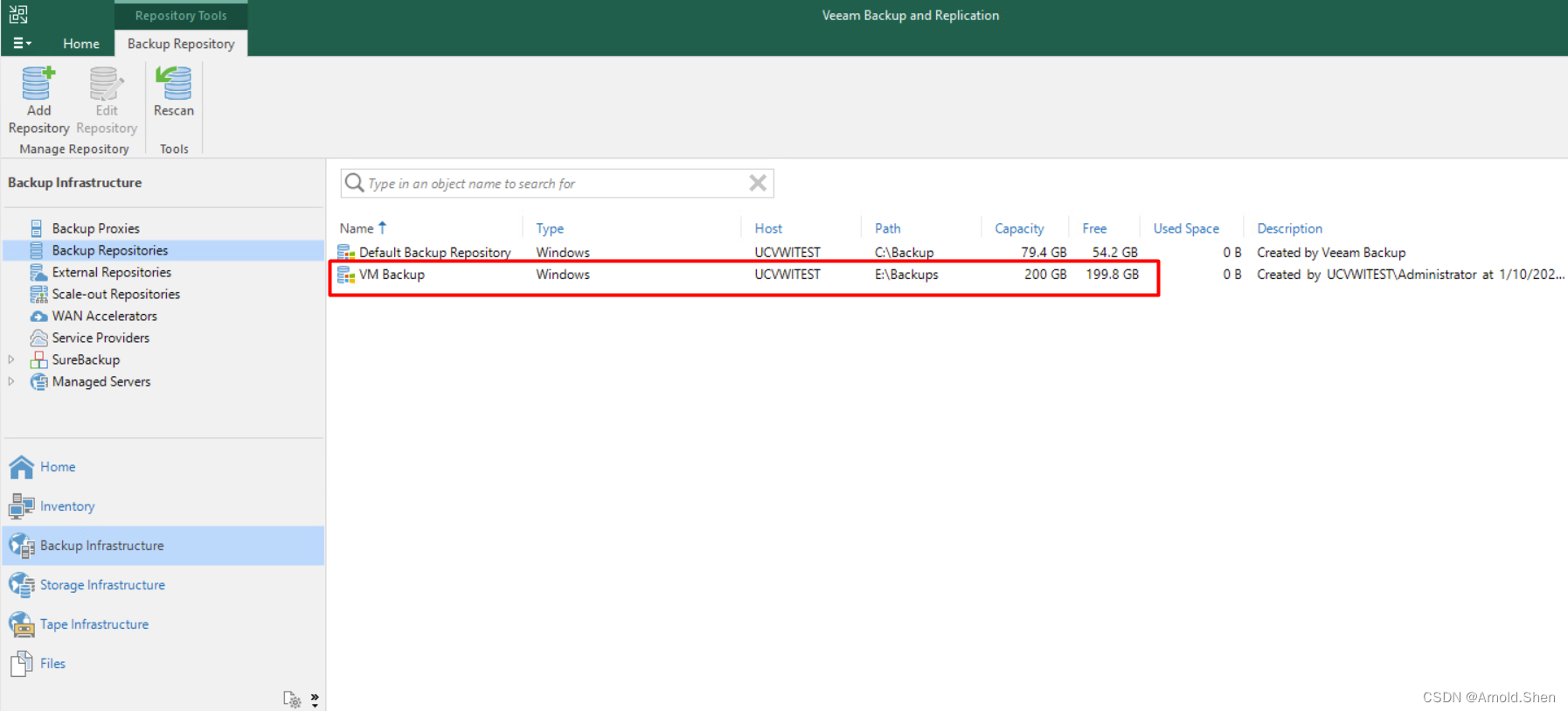Image resolution: width=1568 pixels, height=711 pixels.
Task: Open the Home view icon in navigation pane
Action: click(x=22, y=467)
